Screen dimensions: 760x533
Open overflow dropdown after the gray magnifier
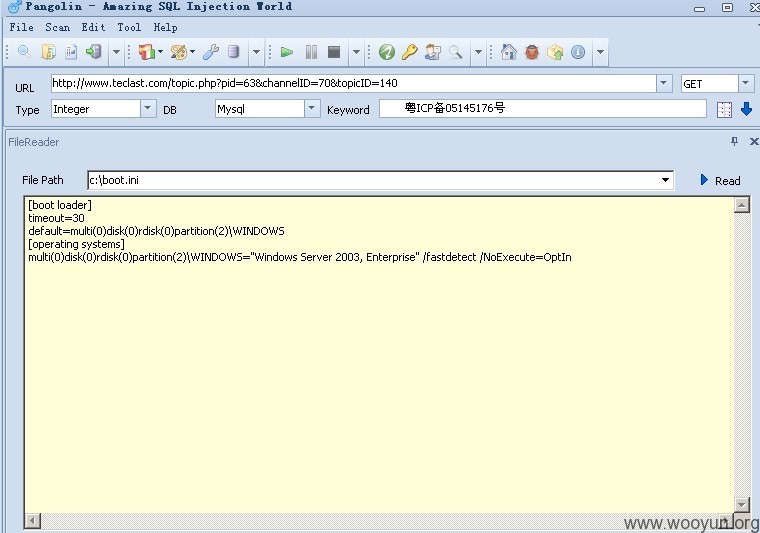[x=478, y=52]
